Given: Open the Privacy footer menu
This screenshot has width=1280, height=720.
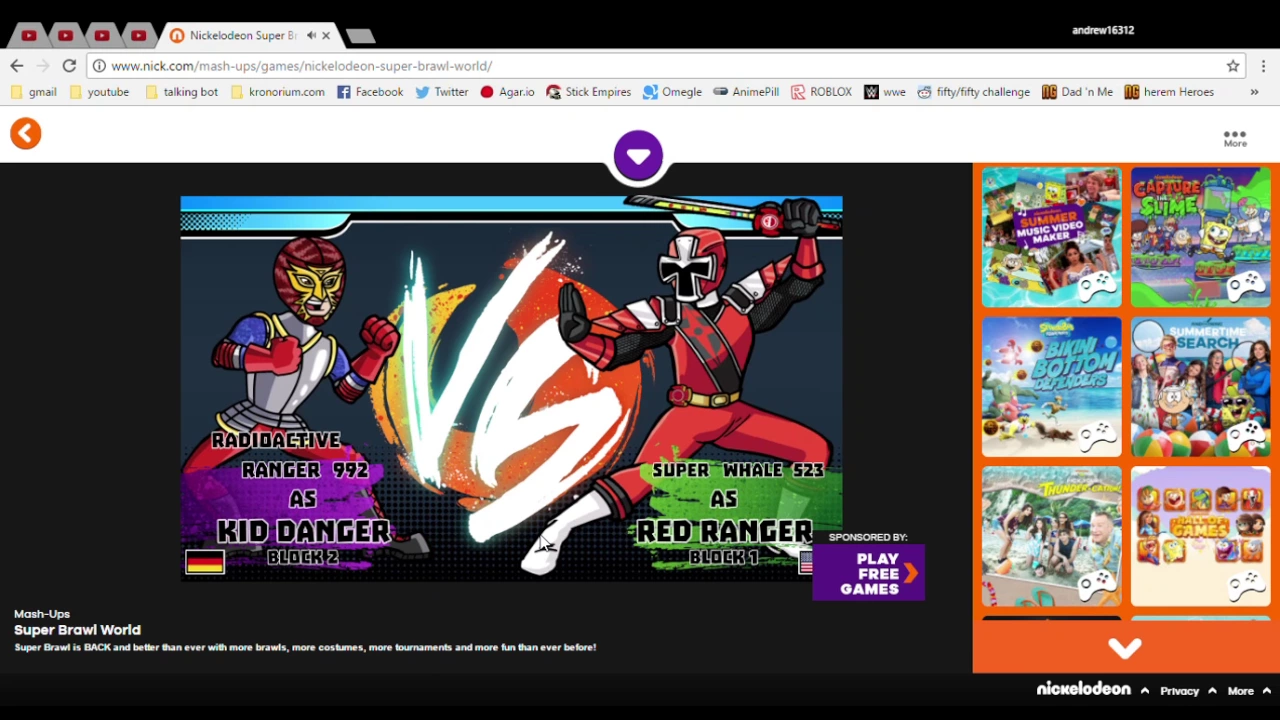Looking at the screenshot, I should coord(1179,691).
